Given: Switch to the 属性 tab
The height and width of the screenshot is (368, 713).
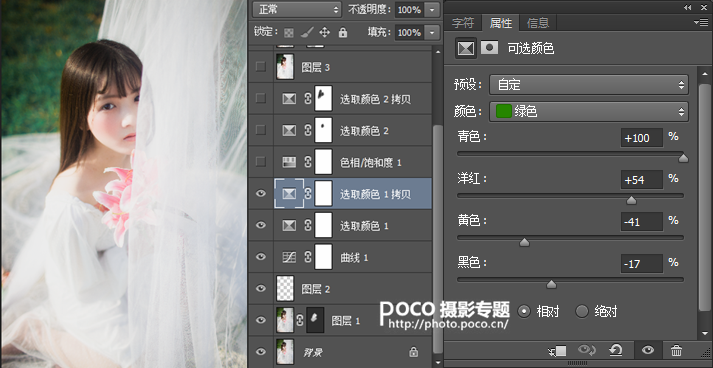Looking at the screenshot, I should [x=501, y=22].
